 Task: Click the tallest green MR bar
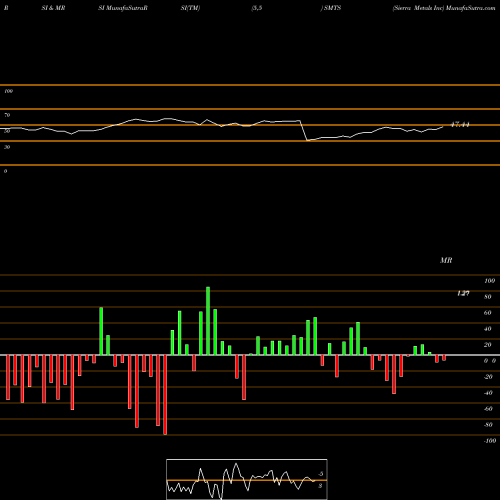(x=208, y=321)
